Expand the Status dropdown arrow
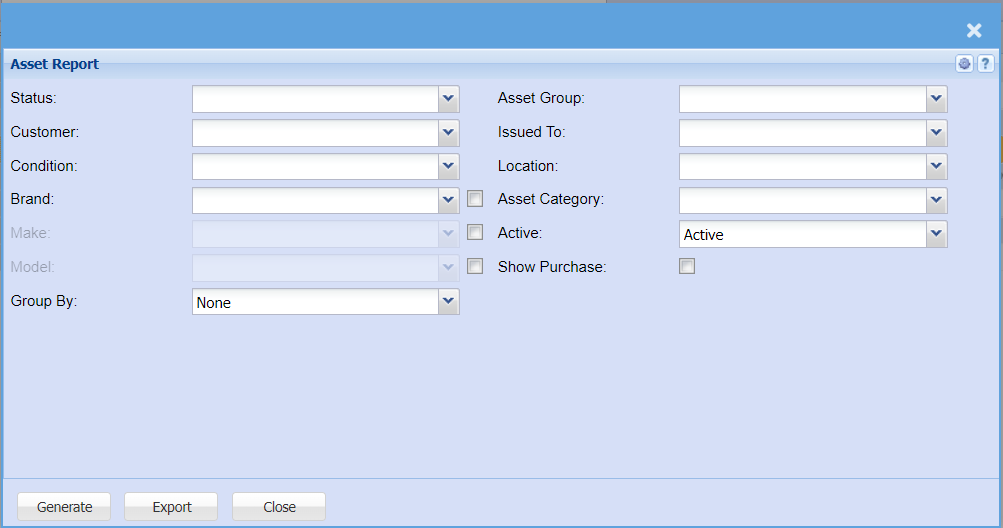The width and height of the screenshot is (1003, 528). [x=448, y=99]
